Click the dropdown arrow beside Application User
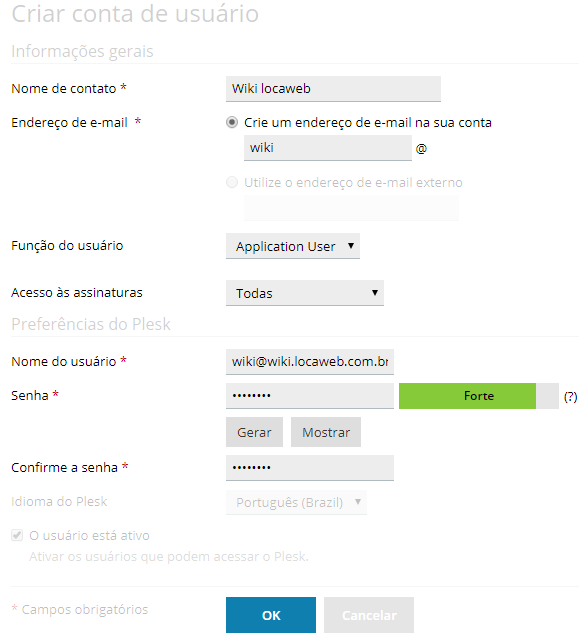The image size is (579, 640). (351, 246)
